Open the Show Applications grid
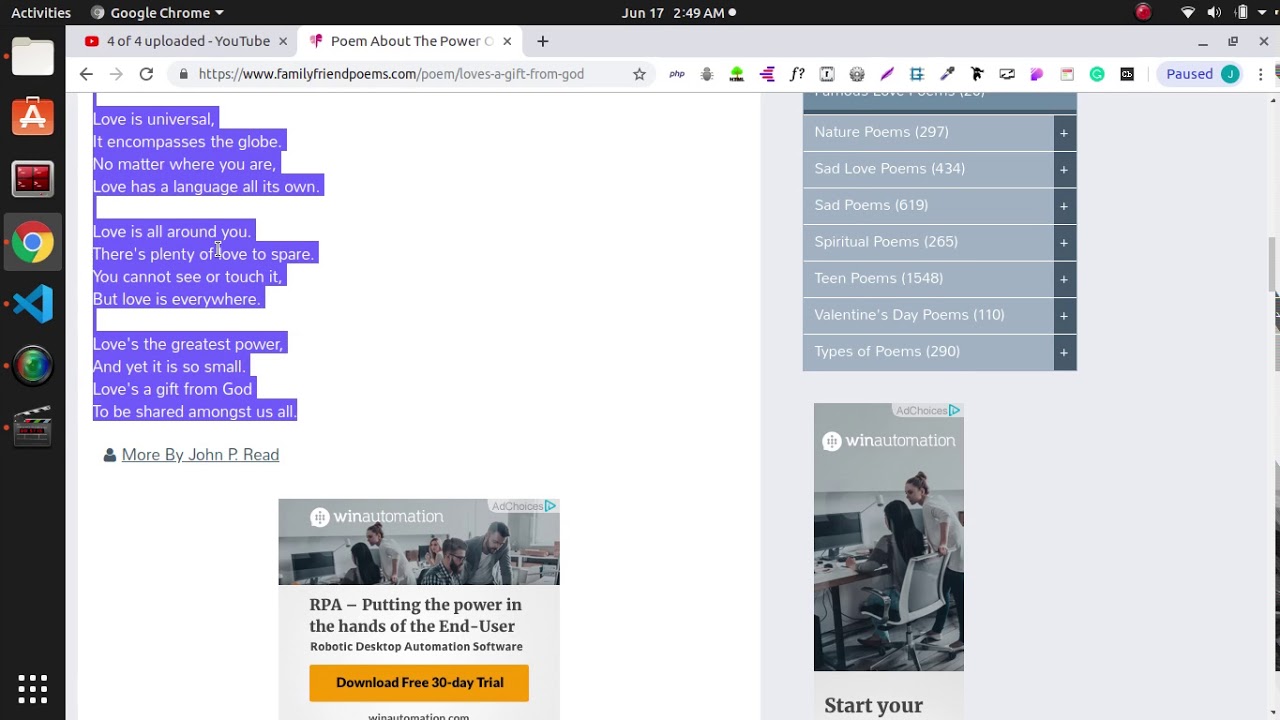 pos(33,688)
